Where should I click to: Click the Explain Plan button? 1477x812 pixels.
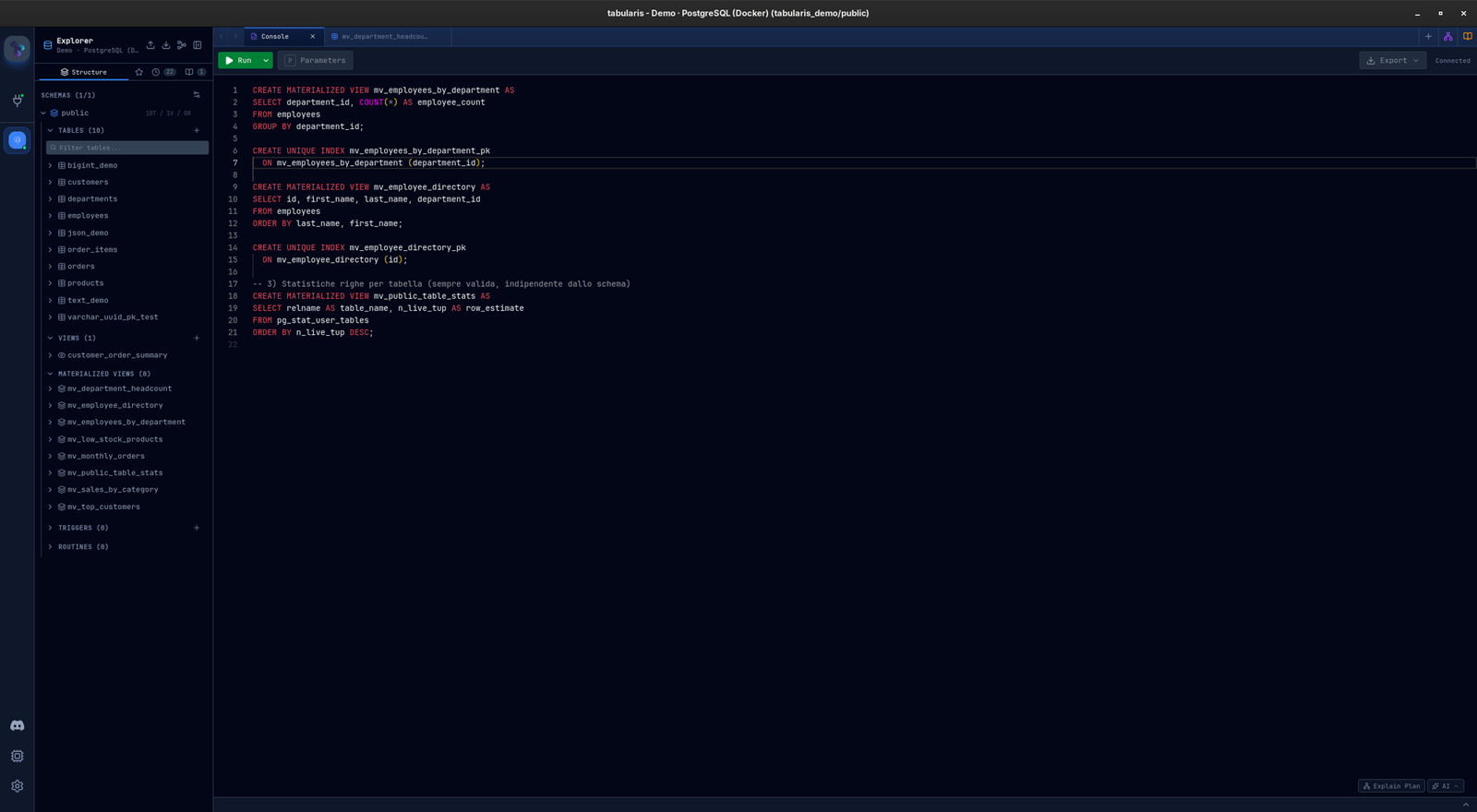(1391, 786)
